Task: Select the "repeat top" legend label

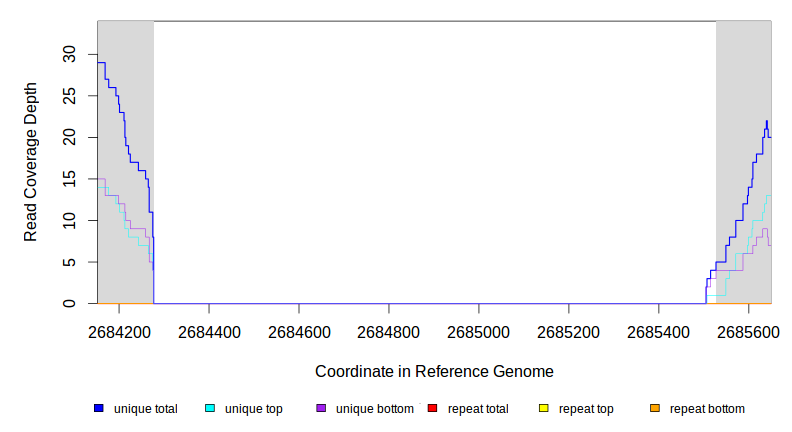Action: (x=586, y=409)
